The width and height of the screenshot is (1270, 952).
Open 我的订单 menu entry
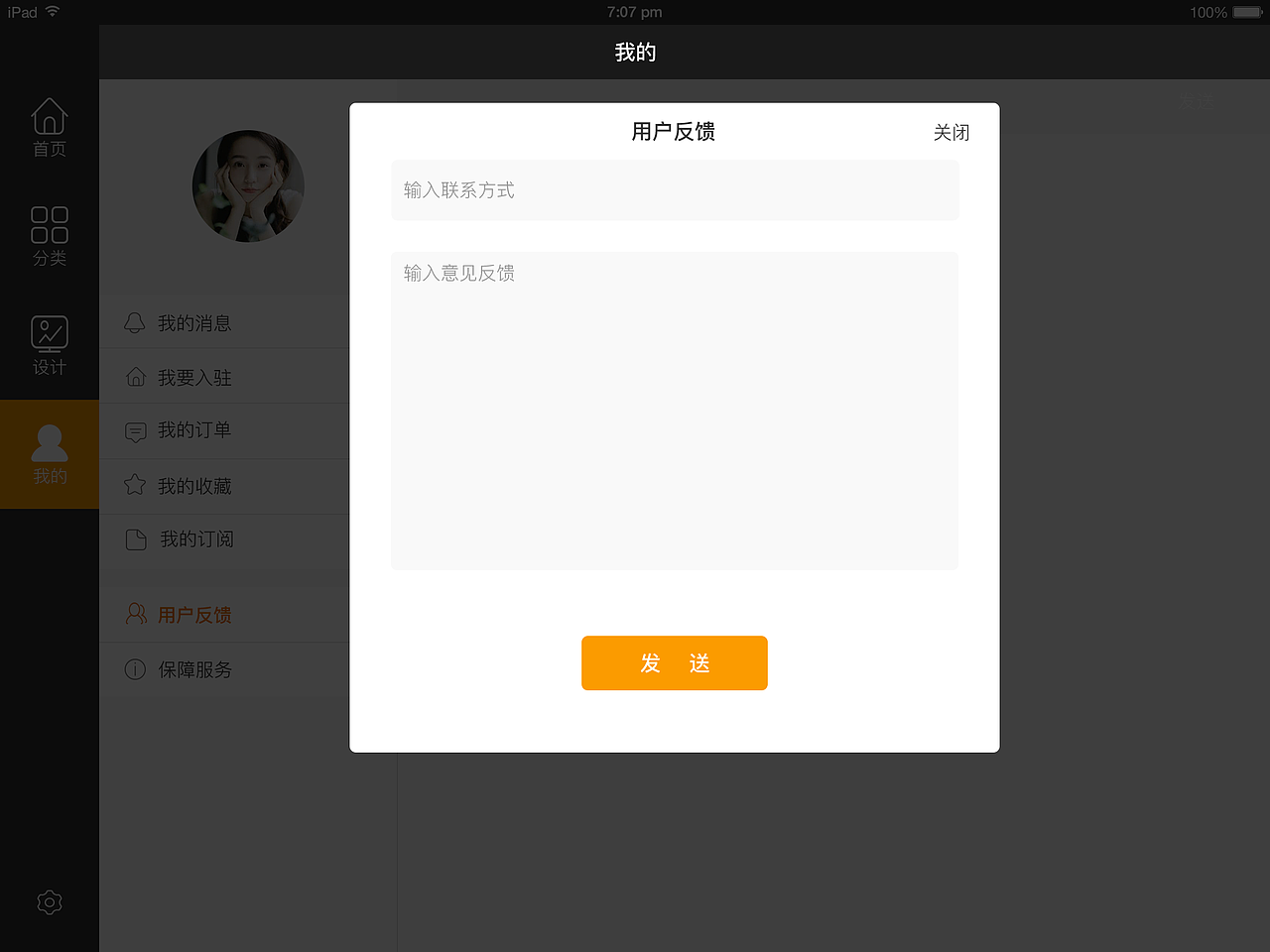tap(224, 430)
